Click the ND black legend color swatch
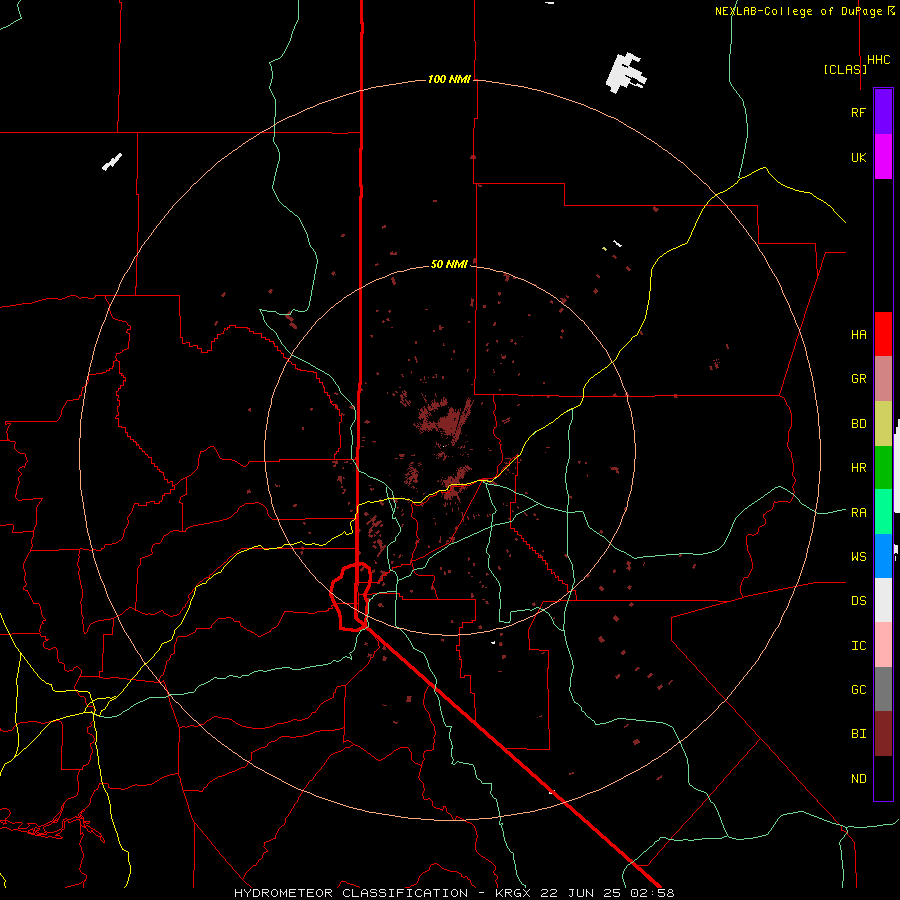Image resolution: width=900 pixels, height=900 pixels. click(x=883, y=778)
